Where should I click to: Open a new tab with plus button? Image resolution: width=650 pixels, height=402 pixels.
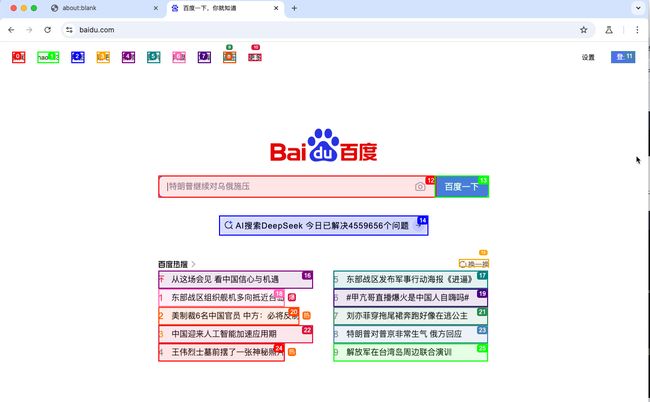294,8
